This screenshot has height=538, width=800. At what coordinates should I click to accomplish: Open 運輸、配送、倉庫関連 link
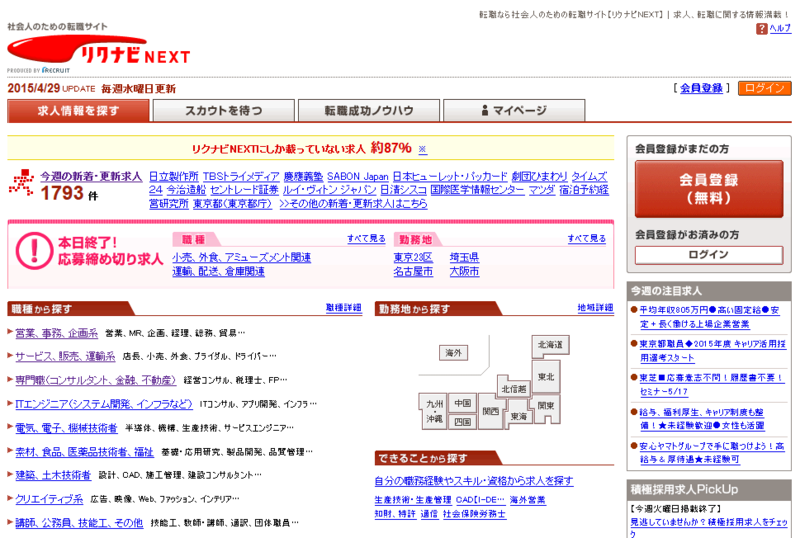coord(218,271)
